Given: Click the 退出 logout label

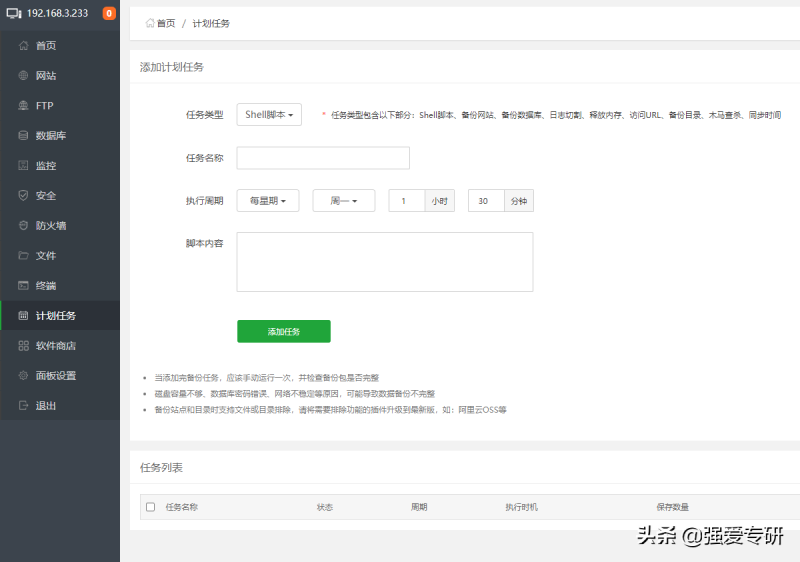Looking at the screenshot, I should pos(46,406).
